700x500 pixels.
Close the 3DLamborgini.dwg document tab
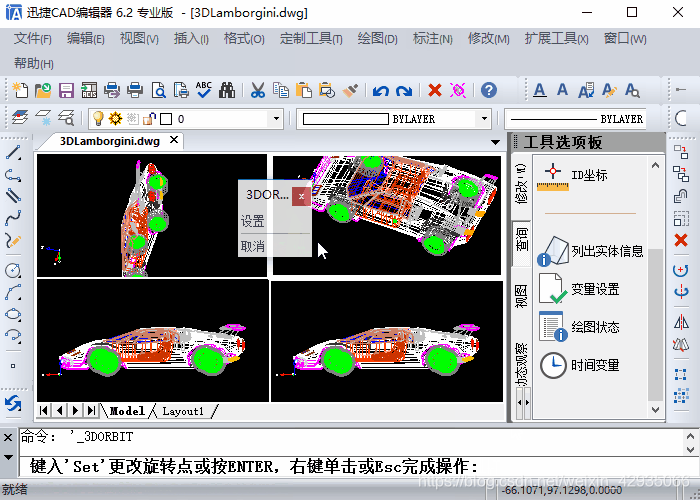tap(174, 140)
